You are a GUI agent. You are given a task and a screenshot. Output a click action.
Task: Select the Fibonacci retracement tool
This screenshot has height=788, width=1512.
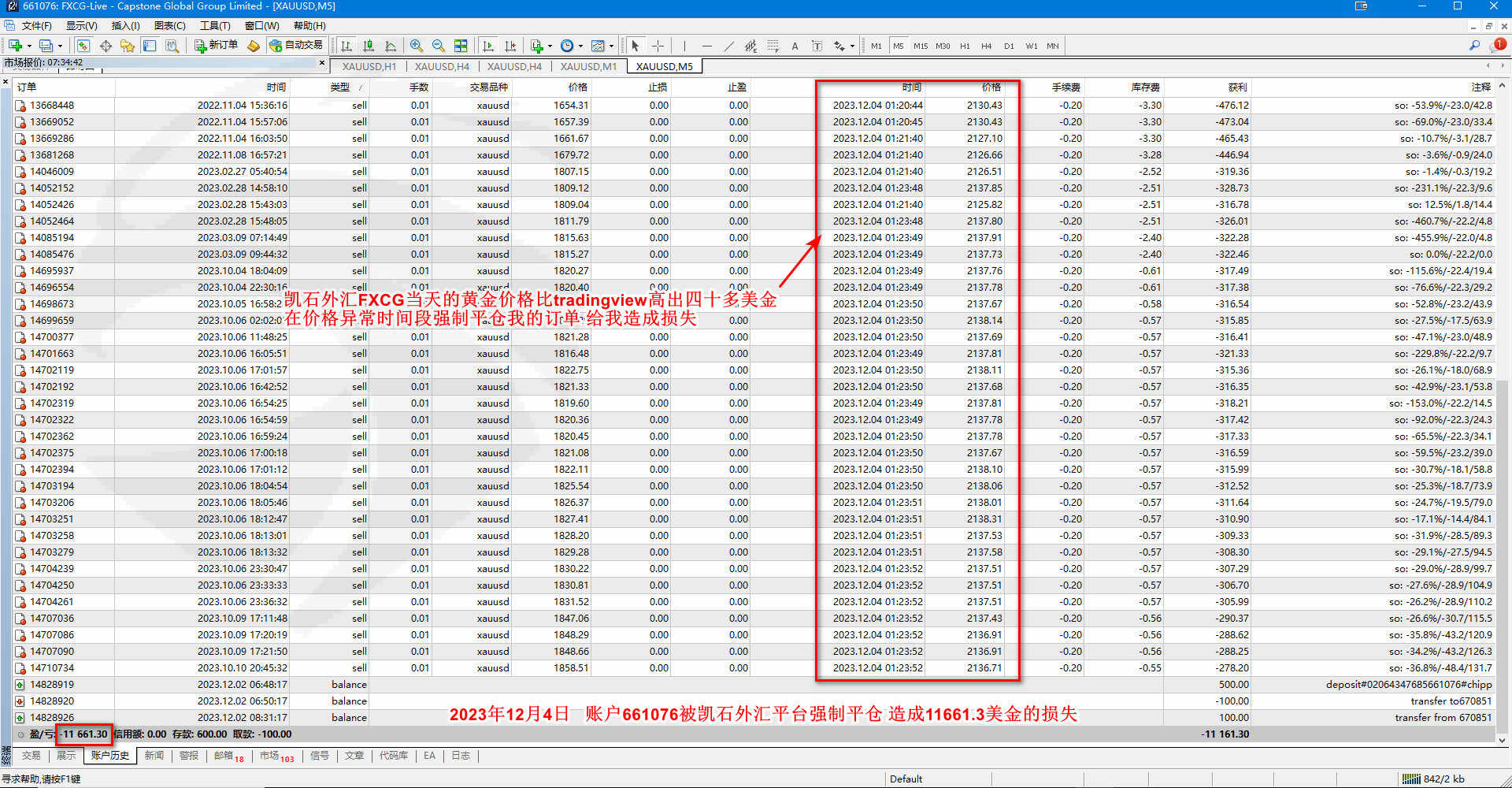(x=773, y=46)
